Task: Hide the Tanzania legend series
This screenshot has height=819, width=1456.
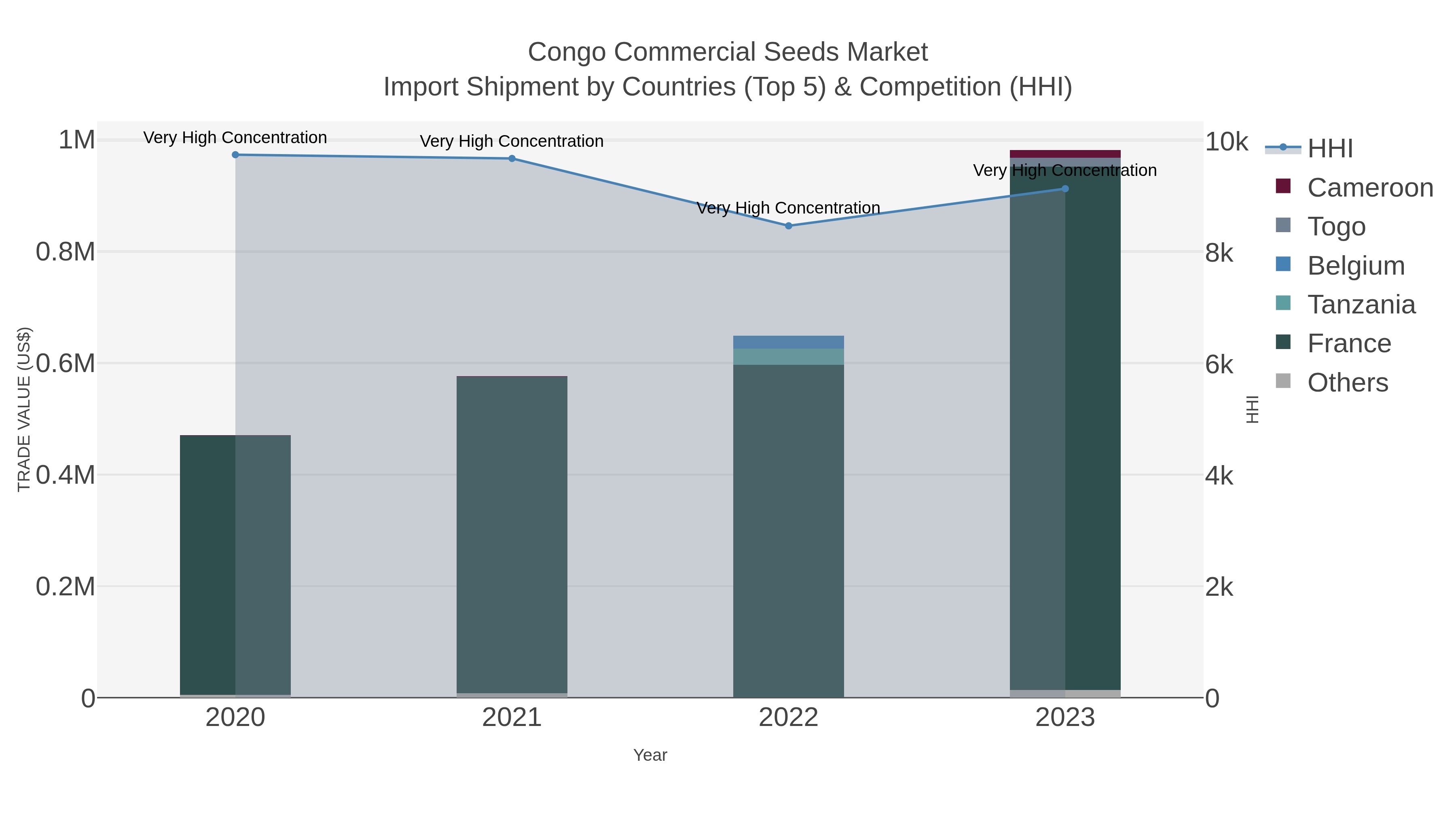Action: [1346, 305]
